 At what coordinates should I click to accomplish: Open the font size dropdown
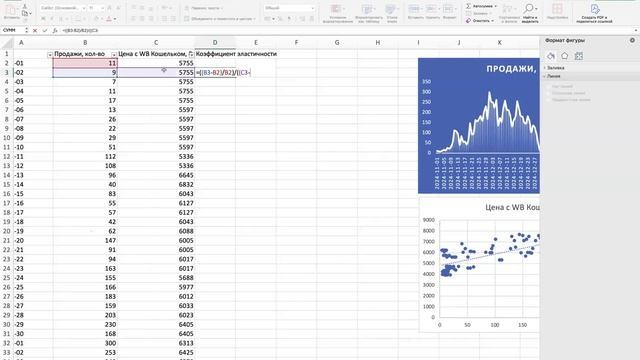point(102,8)
